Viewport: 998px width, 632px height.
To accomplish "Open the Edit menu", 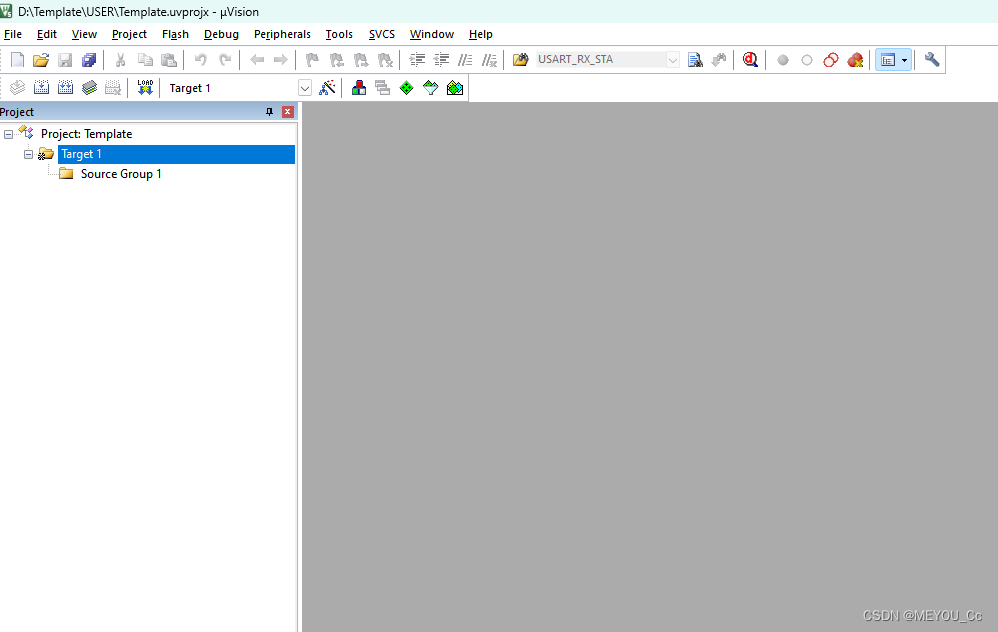I will (x=46, y=34).
